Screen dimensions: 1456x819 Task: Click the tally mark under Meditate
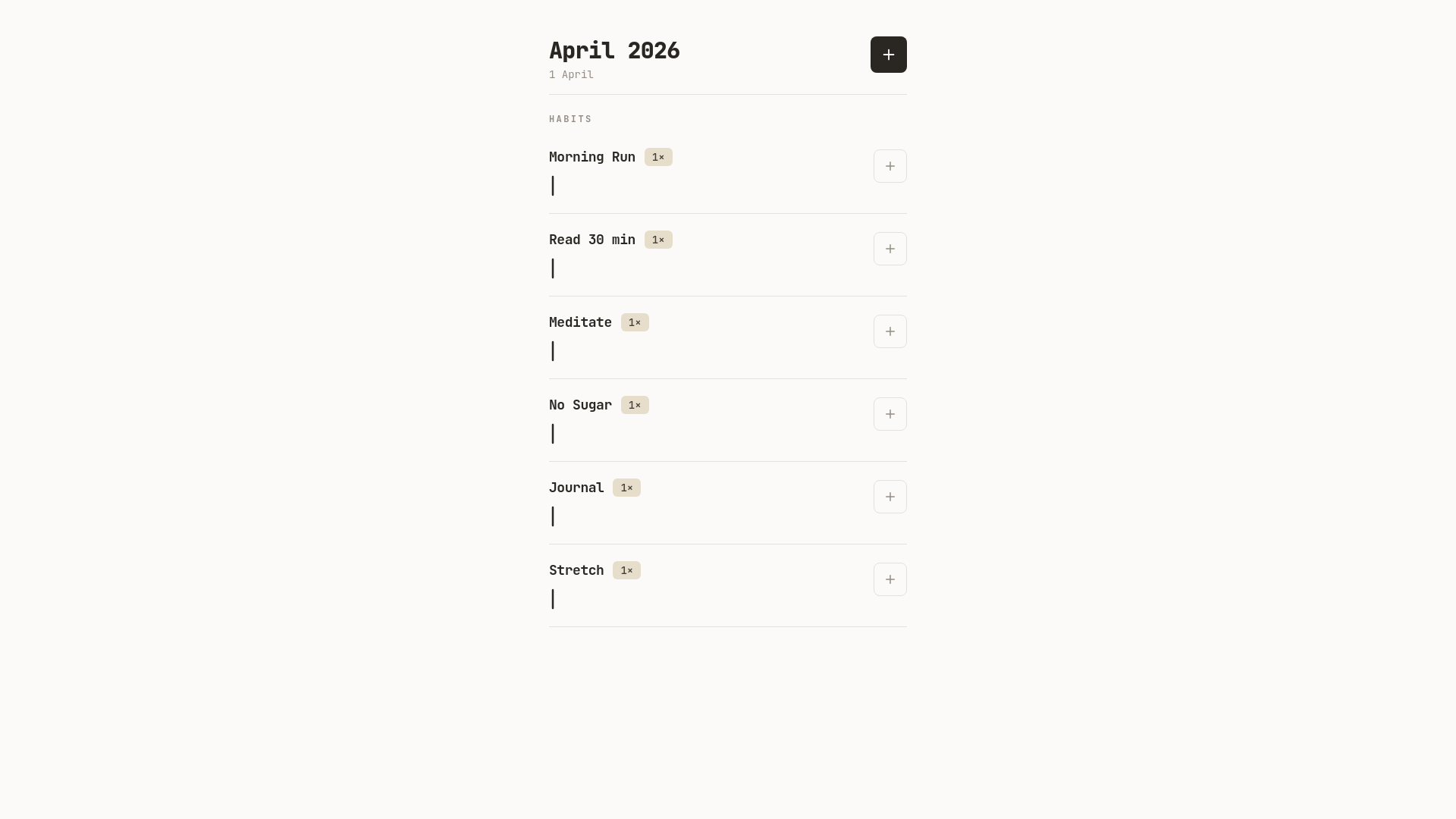[x=553, y=351]
